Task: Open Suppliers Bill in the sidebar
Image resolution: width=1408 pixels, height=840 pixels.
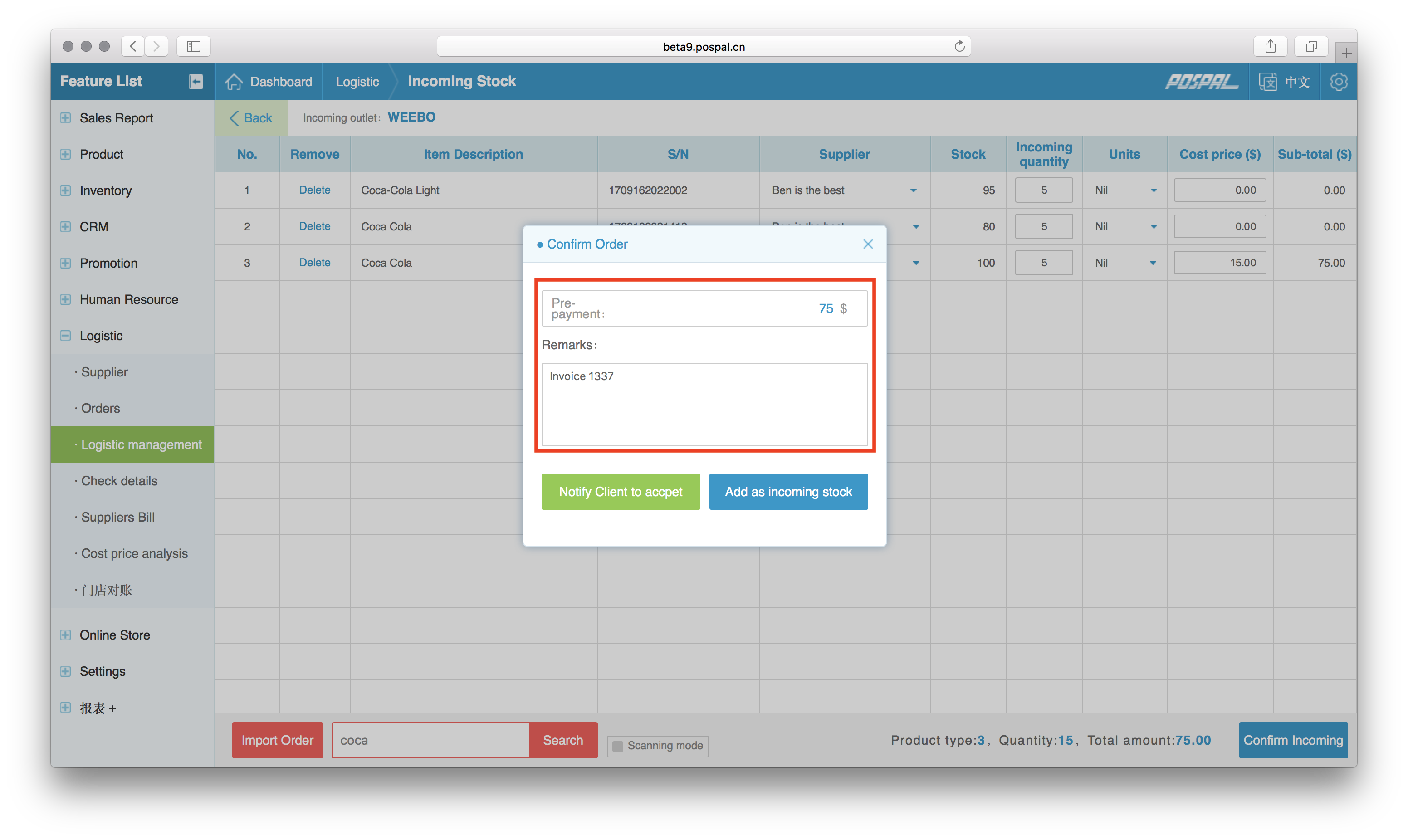Action: point(117,517)
